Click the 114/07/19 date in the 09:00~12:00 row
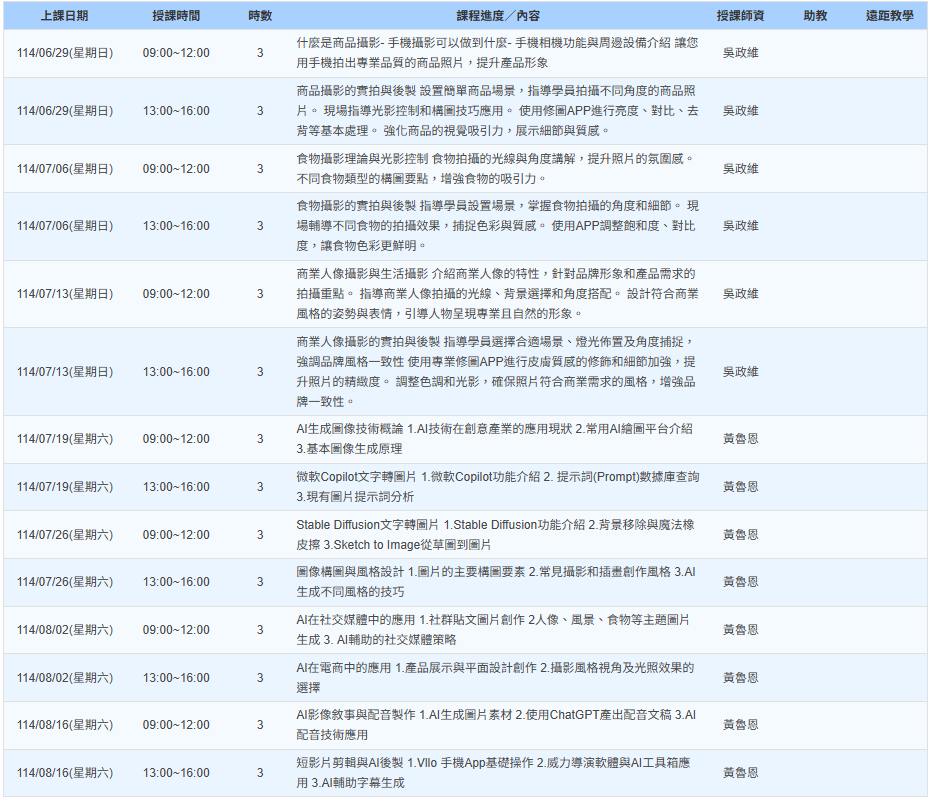The height and width of the screenshot is (798, 930). [64, 439]
